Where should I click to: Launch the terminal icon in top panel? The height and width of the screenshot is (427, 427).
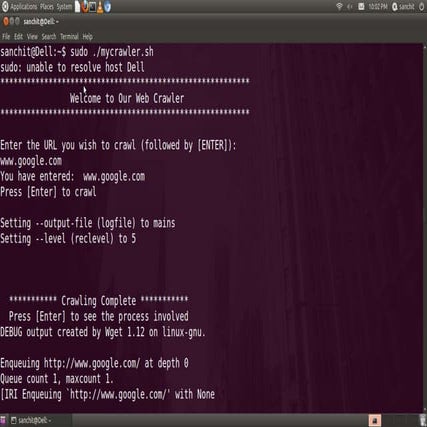click(93, 6)
